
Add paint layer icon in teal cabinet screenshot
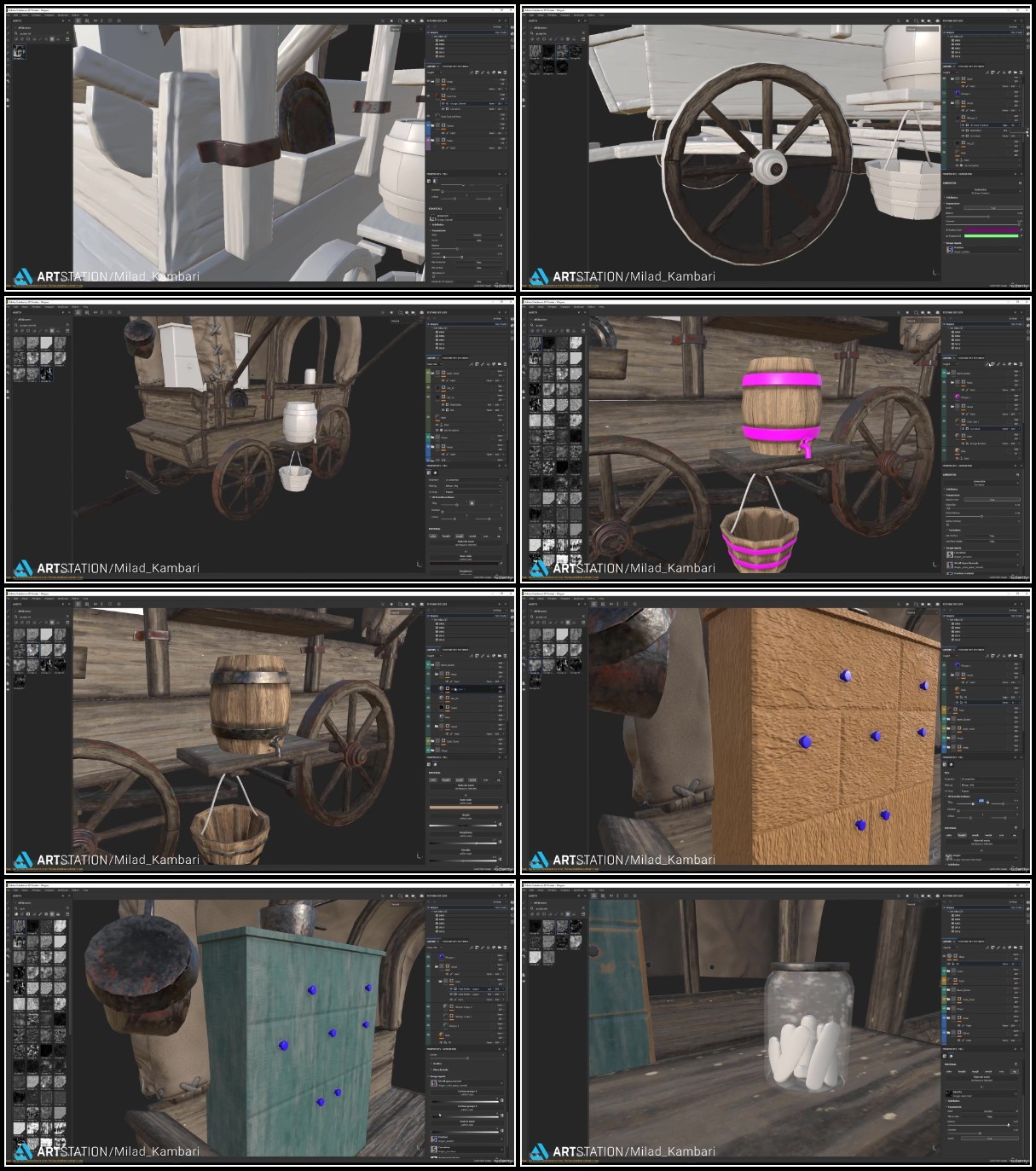point(482,948)
